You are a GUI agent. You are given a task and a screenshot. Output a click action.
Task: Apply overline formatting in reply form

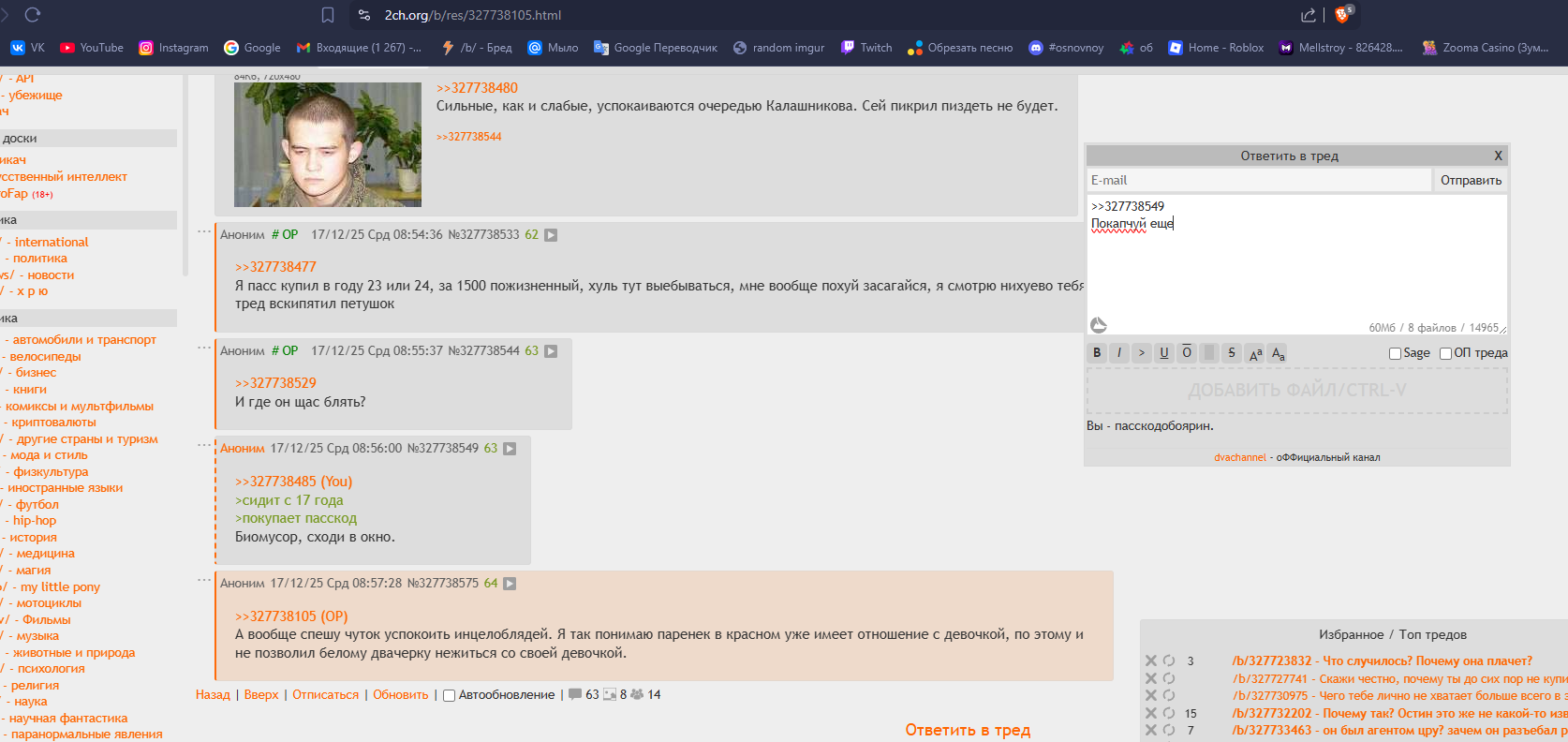[1187, 353]
